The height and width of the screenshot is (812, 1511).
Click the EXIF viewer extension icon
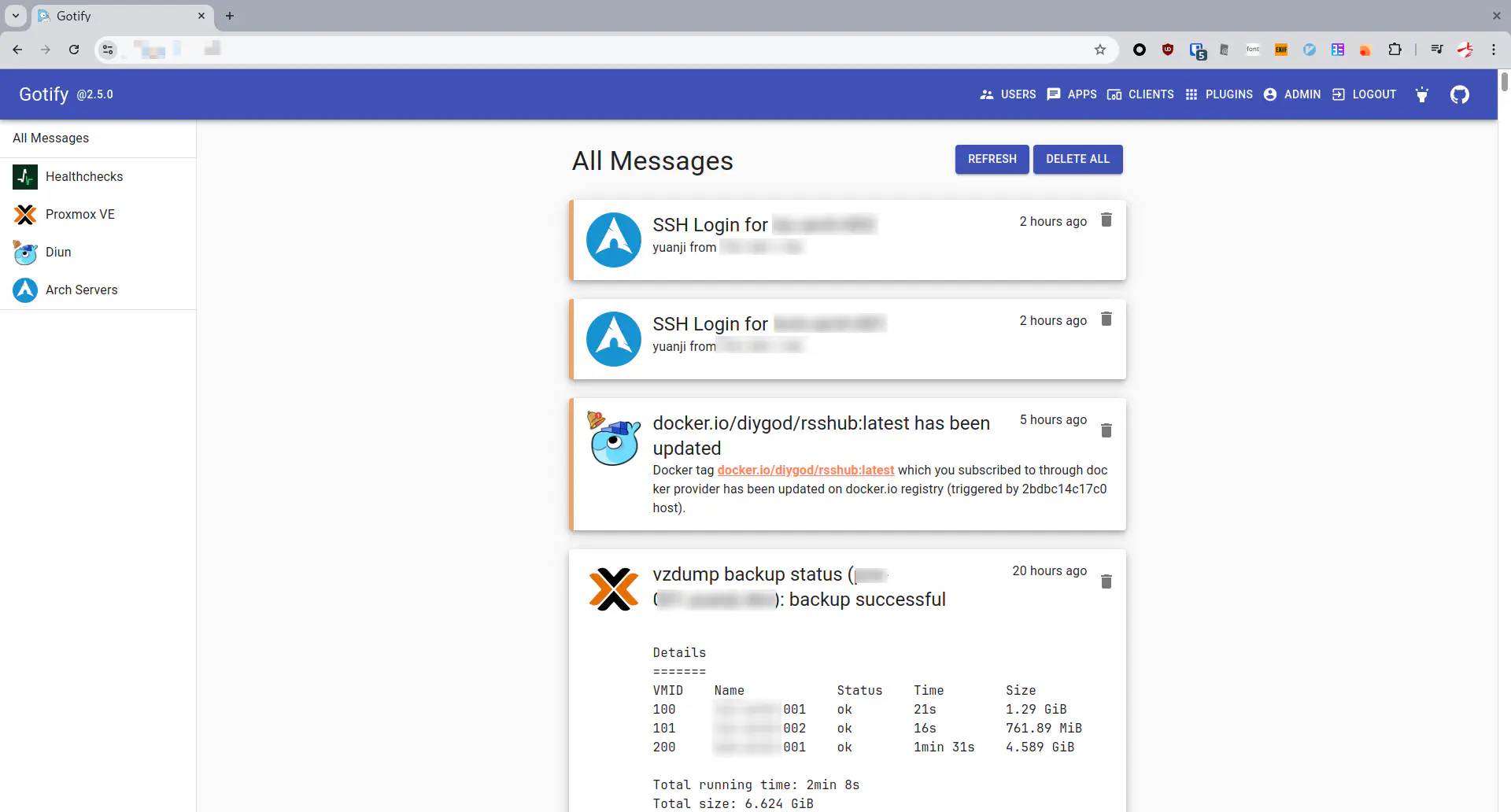click(1280, 49)
